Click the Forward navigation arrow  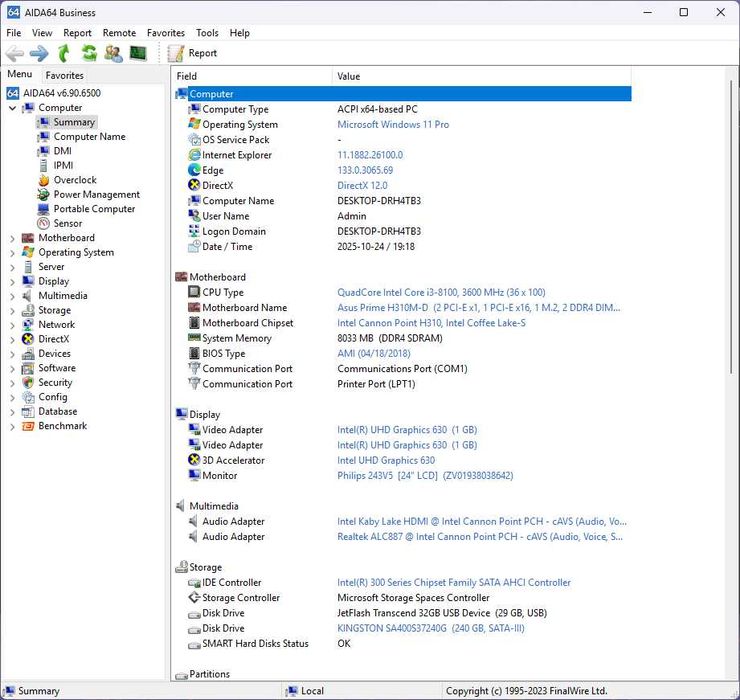click(39, 53)
